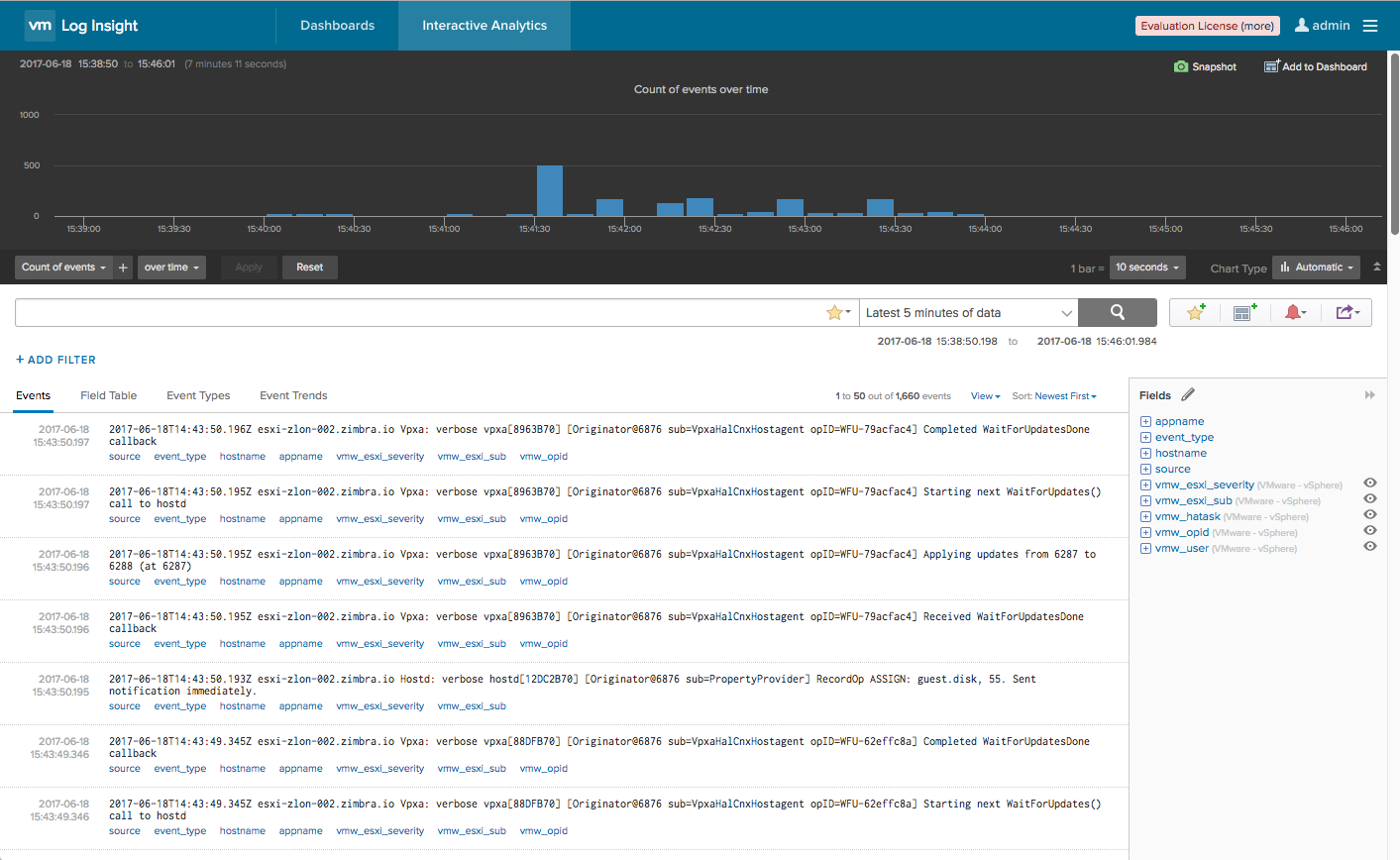This screenshot has width=1400, height=860.
Task: Toggle visibility of vmw_esxi_sub field
Action: coord(1370,499)
